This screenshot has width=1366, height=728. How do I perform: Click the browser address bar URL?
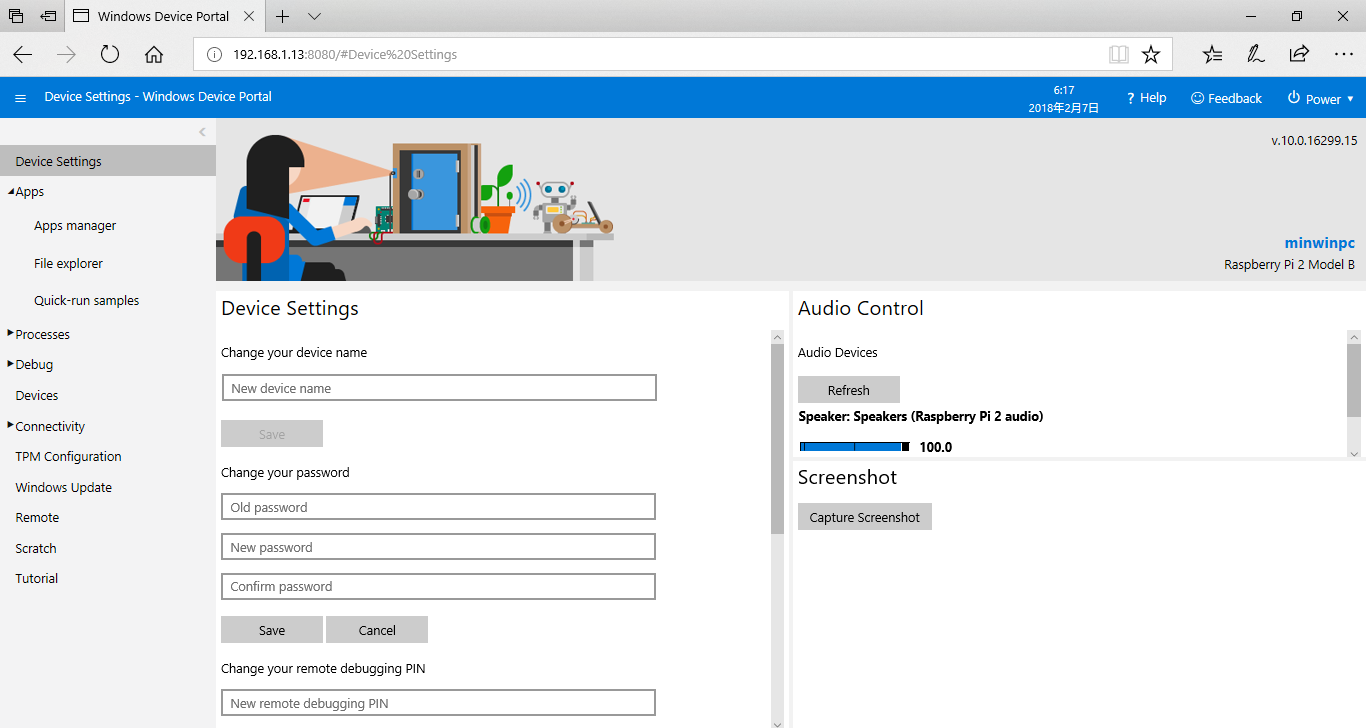[345, 54]
